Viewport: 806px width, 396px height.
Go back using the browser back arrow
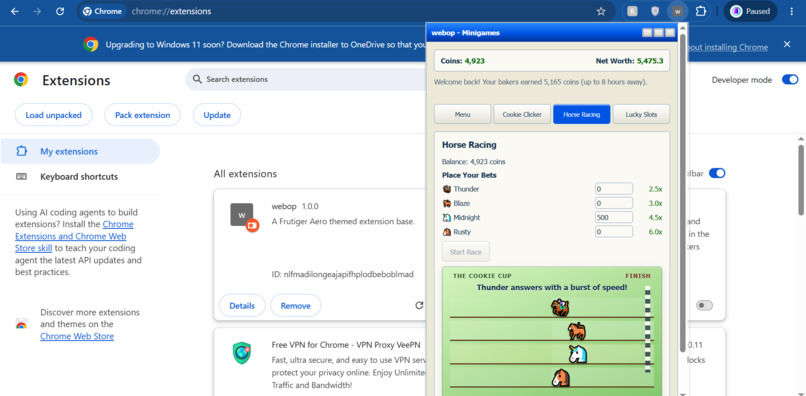tap(14, 11)
